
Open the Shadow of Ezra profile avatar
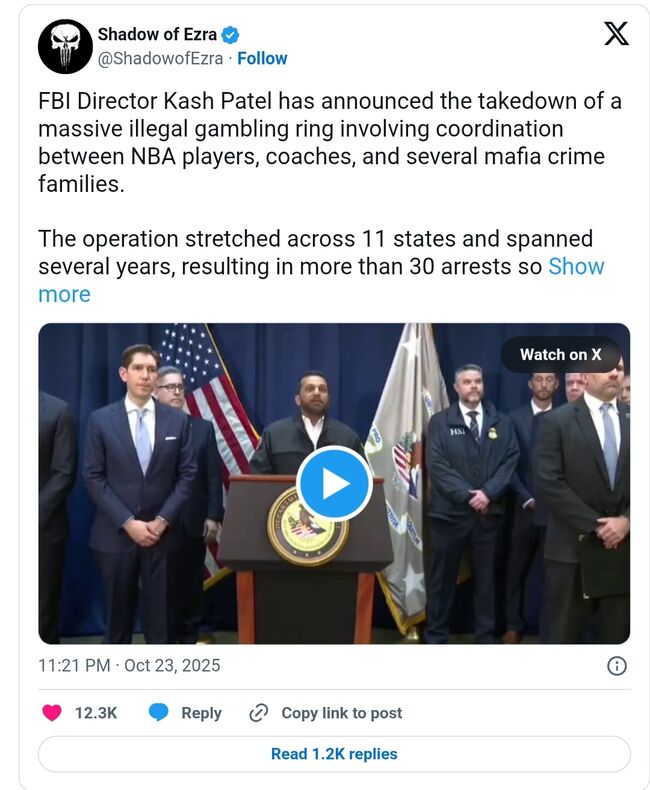(x=65, y=46)
